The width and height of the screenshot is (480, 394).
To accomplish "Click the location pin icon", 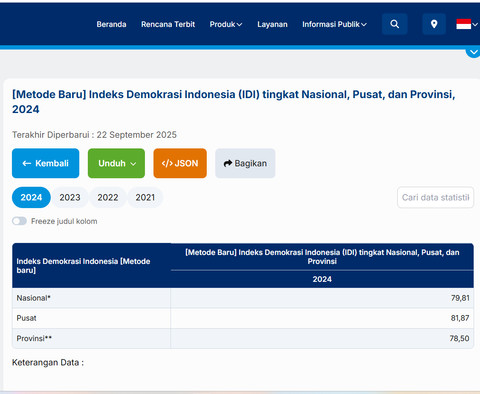I will pyautogui.click(x=434, y=24).
